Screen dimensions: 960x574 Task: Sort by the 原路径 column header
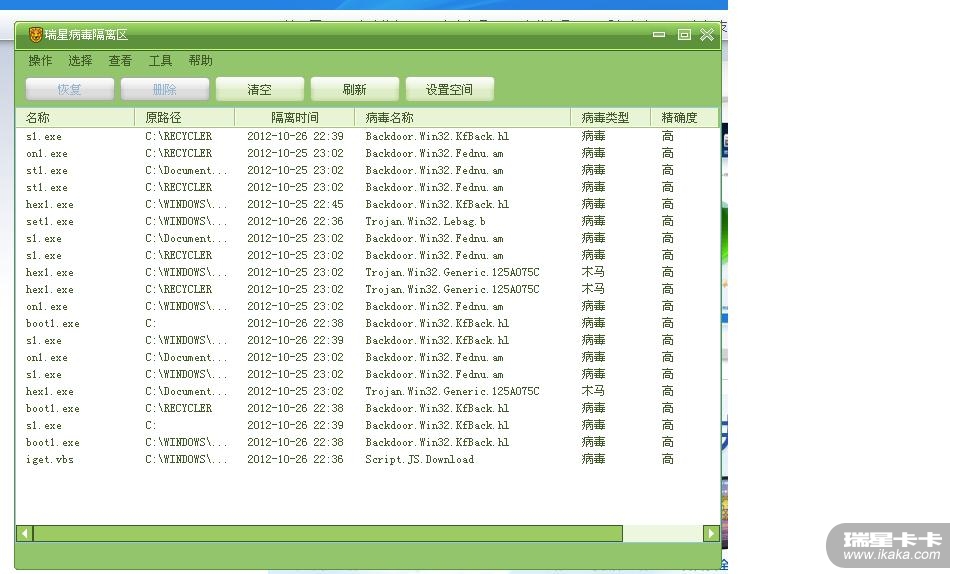pos(184,117)
